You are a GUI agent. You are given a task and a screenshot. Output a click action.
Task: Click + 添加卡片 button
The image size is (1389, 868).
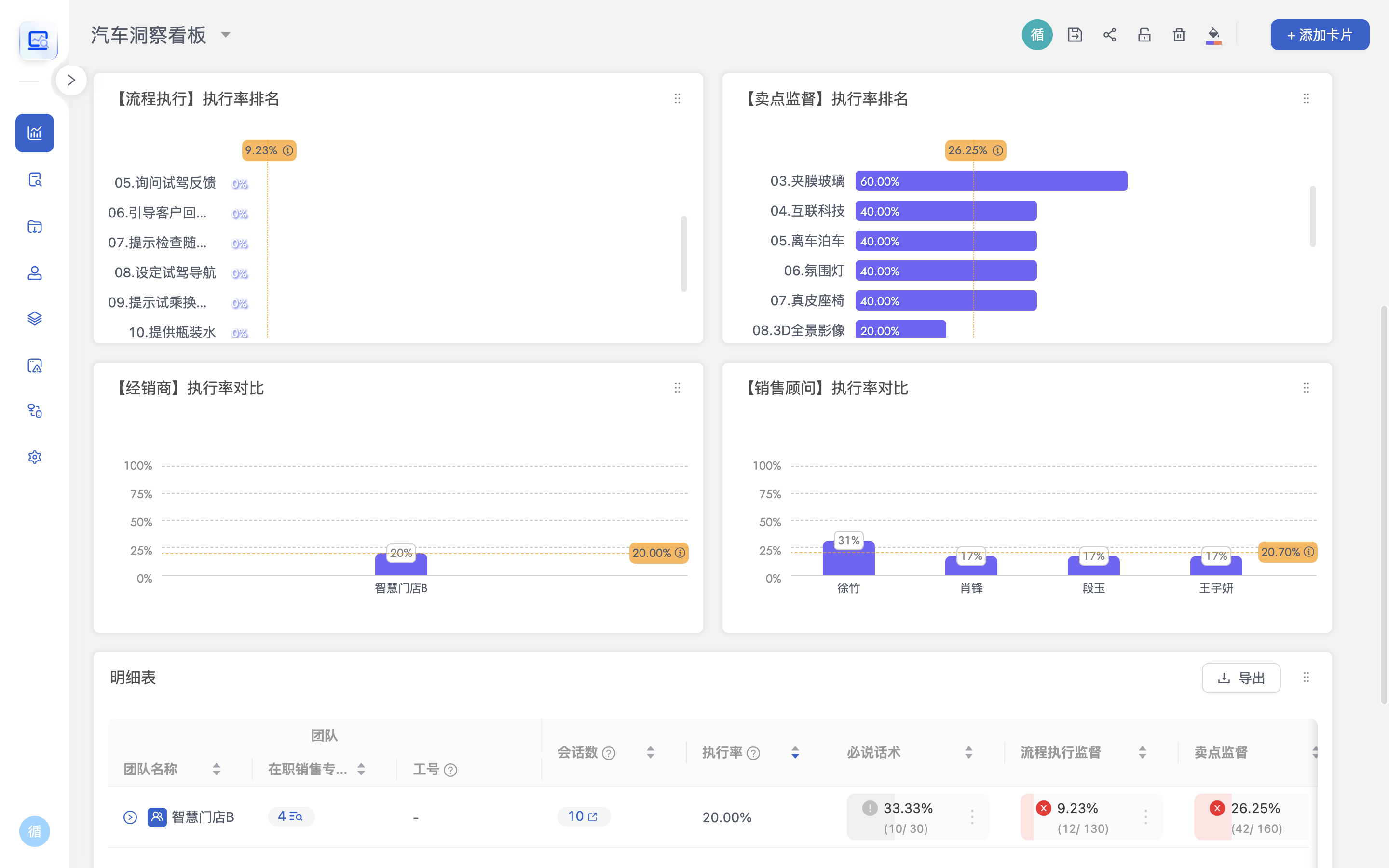click(1319, 35)
